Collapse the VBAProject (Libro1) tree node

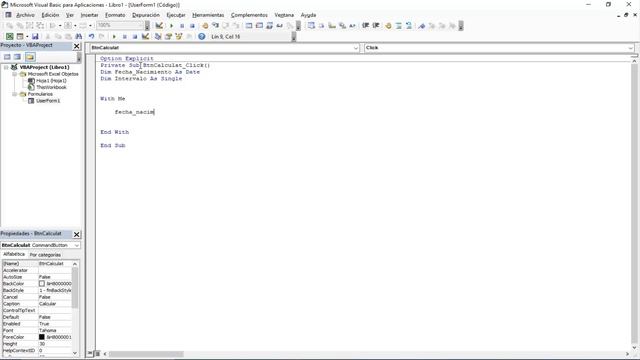(x=6, y=67)
